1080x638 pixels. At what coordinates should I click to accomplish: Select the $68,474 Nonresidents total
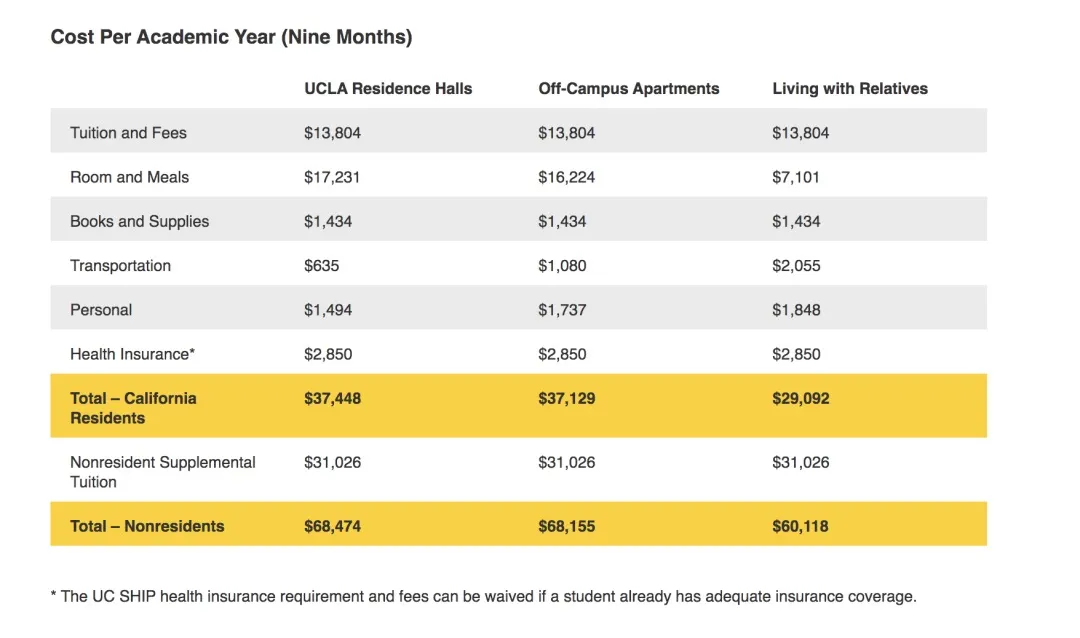(333, 526)
